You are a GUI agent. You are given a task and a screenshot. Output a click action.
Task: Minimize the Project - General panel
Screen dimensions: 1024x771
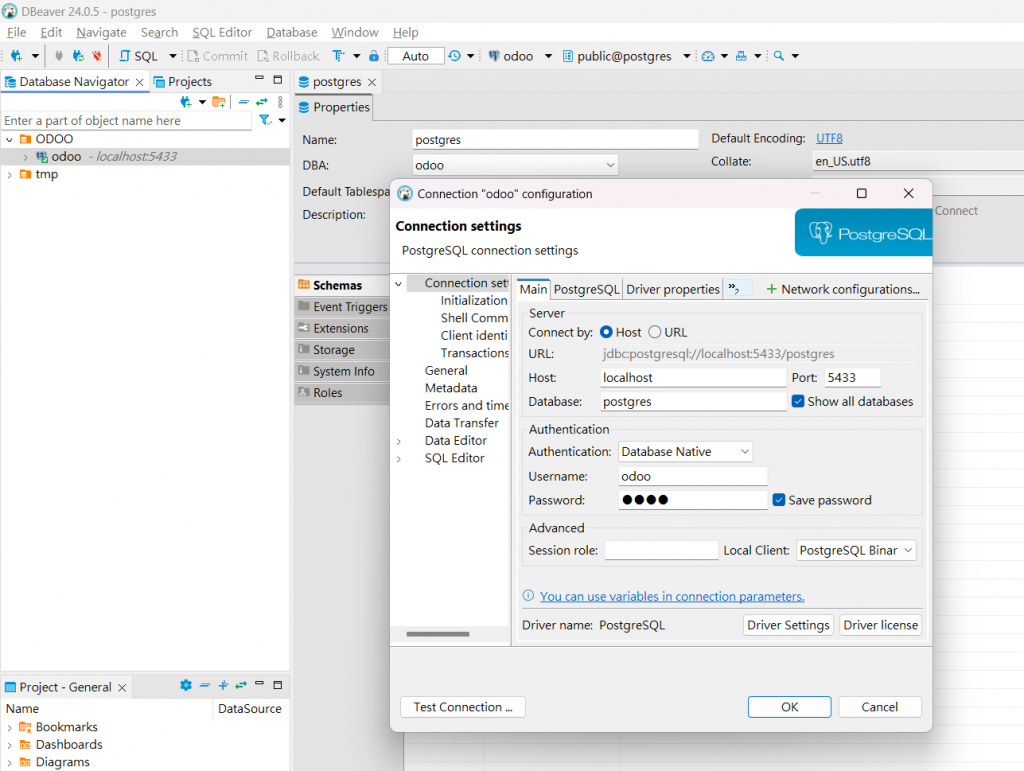pos(259,684)
